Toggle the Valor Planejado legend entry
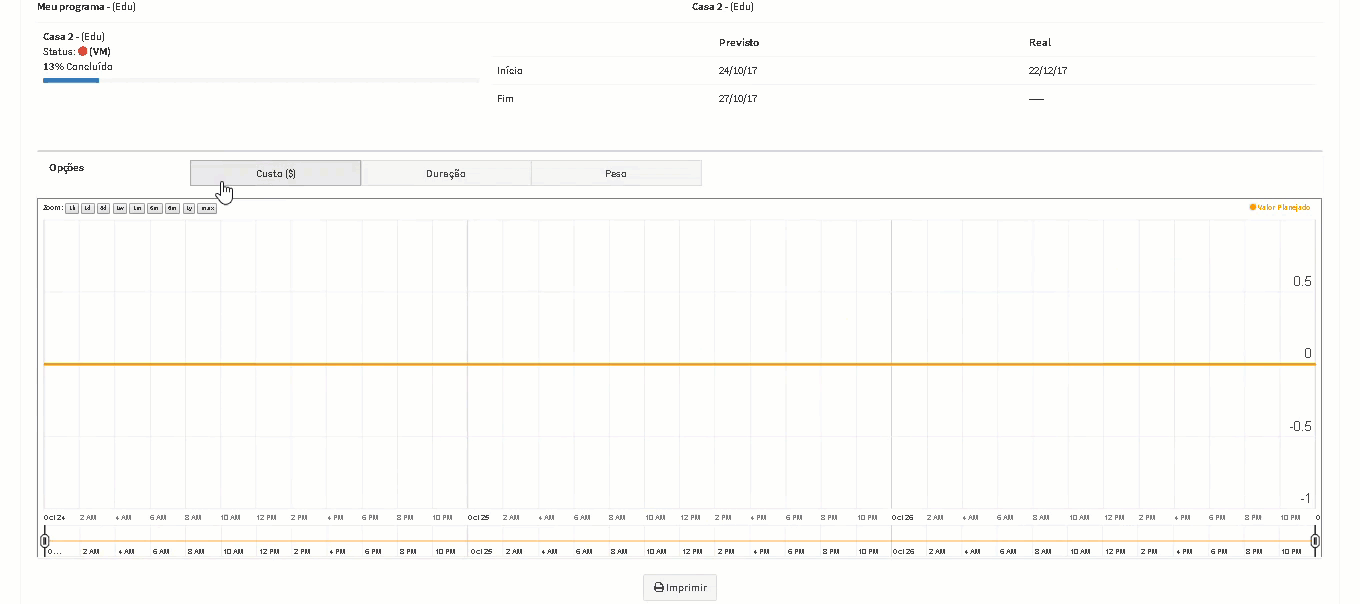This screenshot has height=604, width=1360. [x=1280, y=207]
